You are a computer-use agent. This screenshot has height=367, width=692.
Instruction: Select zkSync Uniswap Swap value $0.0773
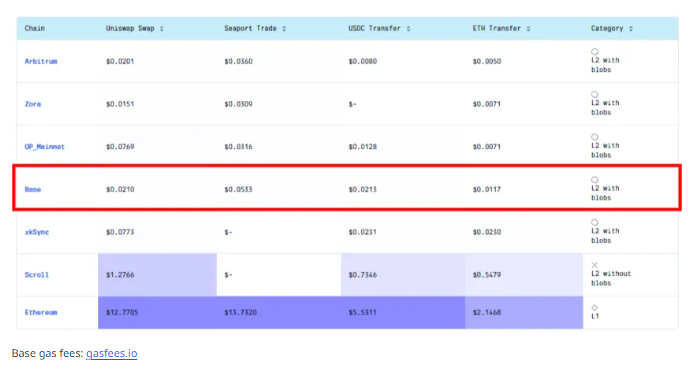[120, 232]
